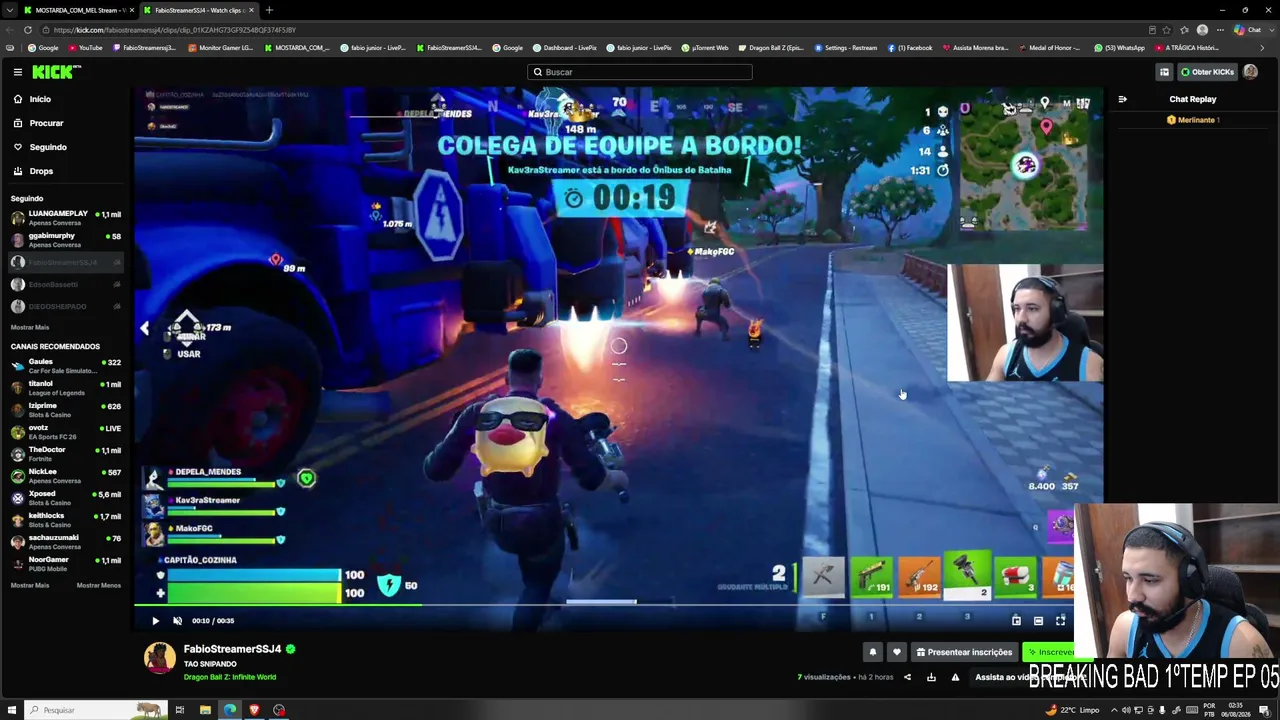Open Iziprime recommended channel avatar
The height and width of the screenshot is (720, 1280).
18,410
